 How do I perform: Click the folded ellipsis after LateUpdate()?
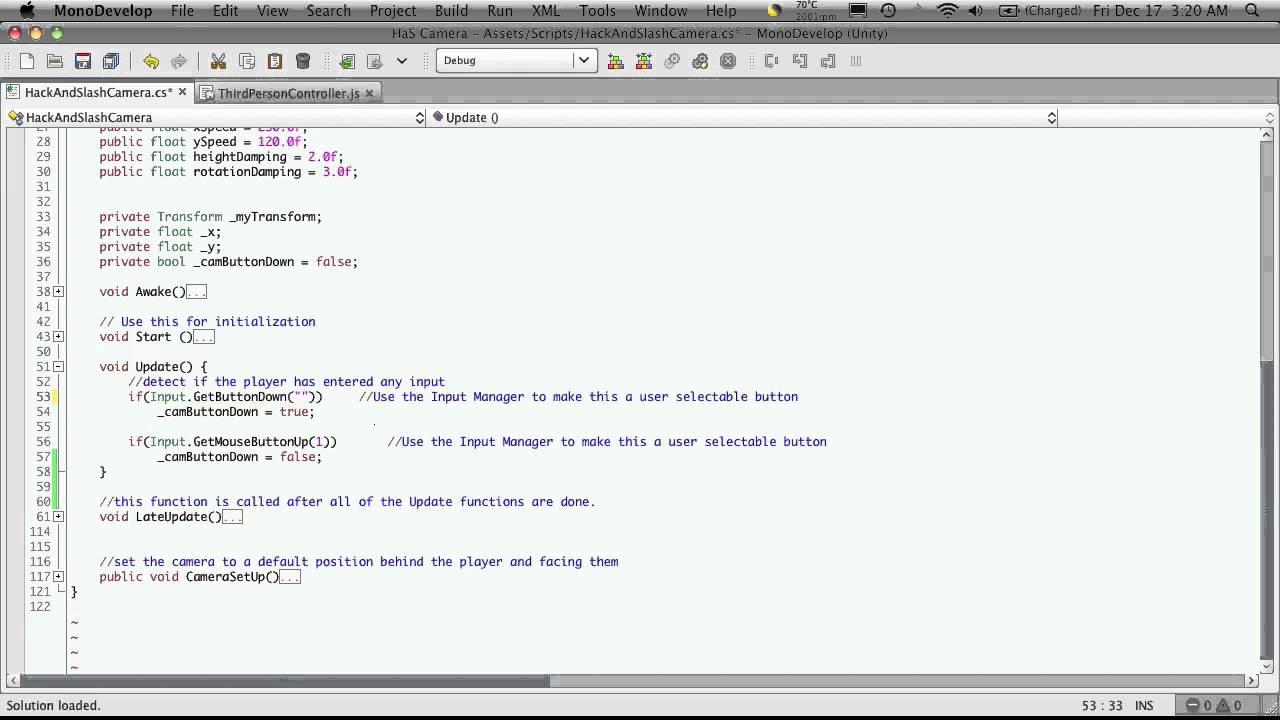coord(232,517)
